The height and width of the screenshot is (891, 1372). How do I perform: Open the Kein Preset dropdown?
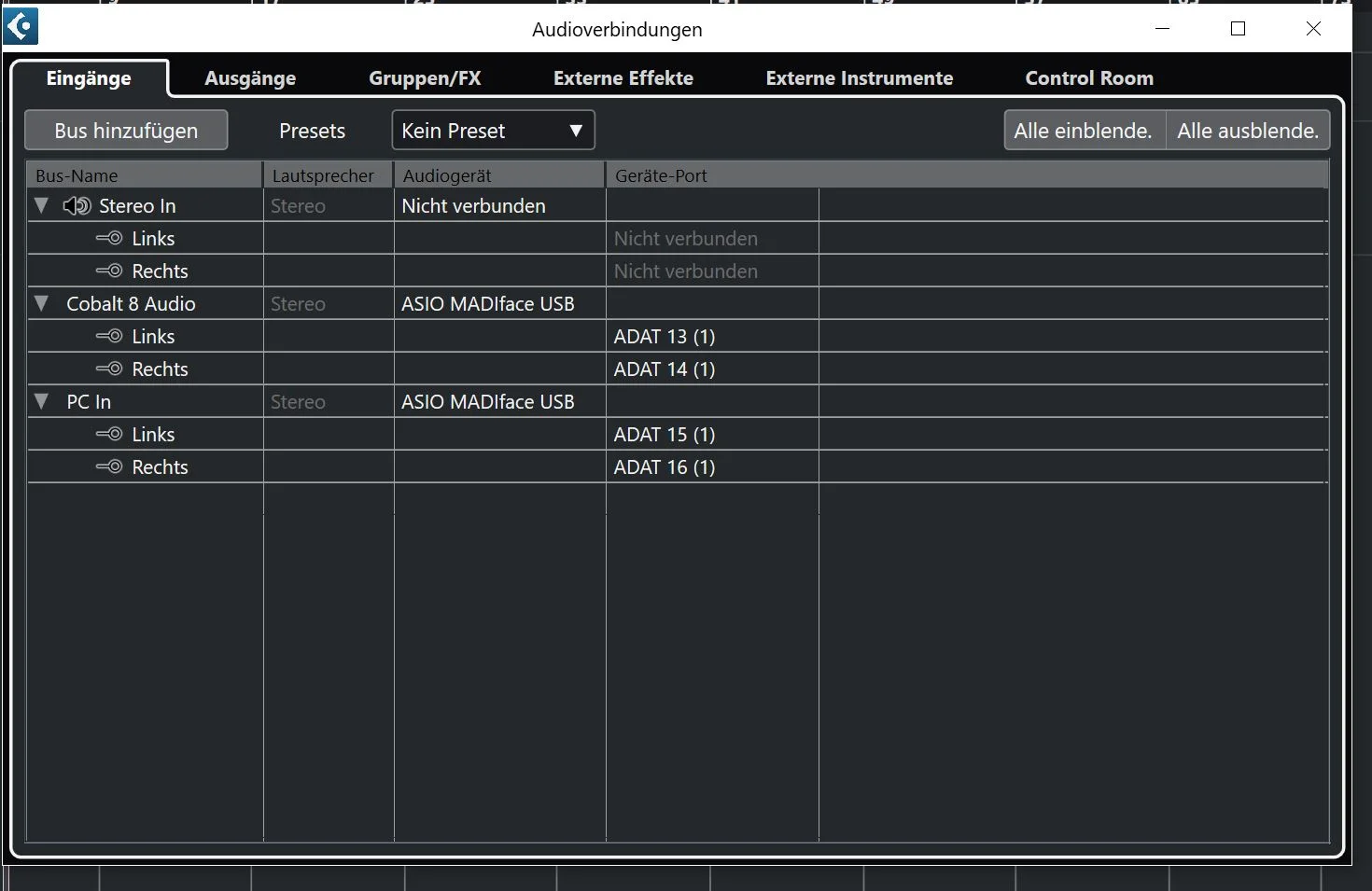point(493,131)
